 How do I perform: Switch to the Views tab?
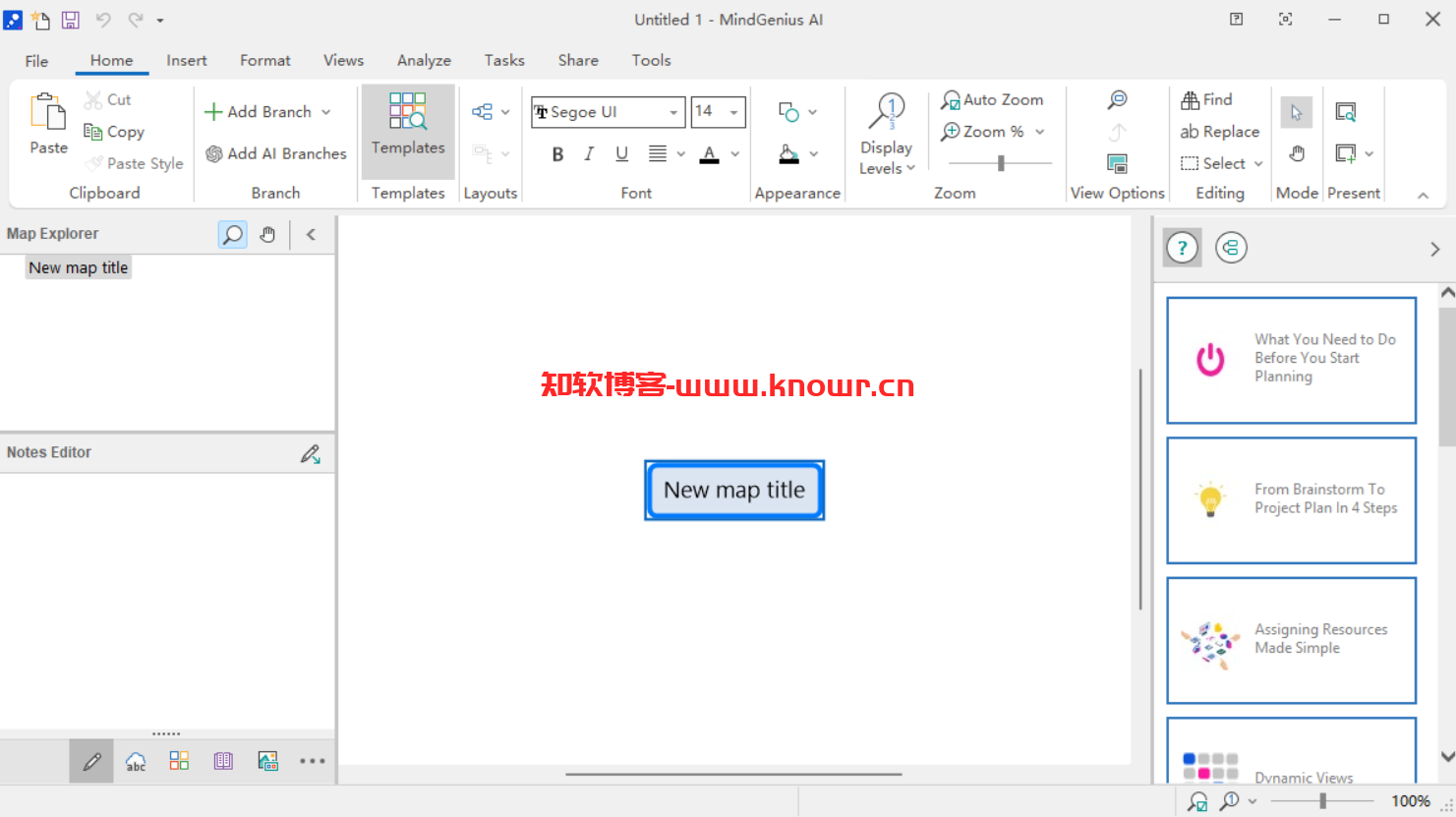click(343, 61)
